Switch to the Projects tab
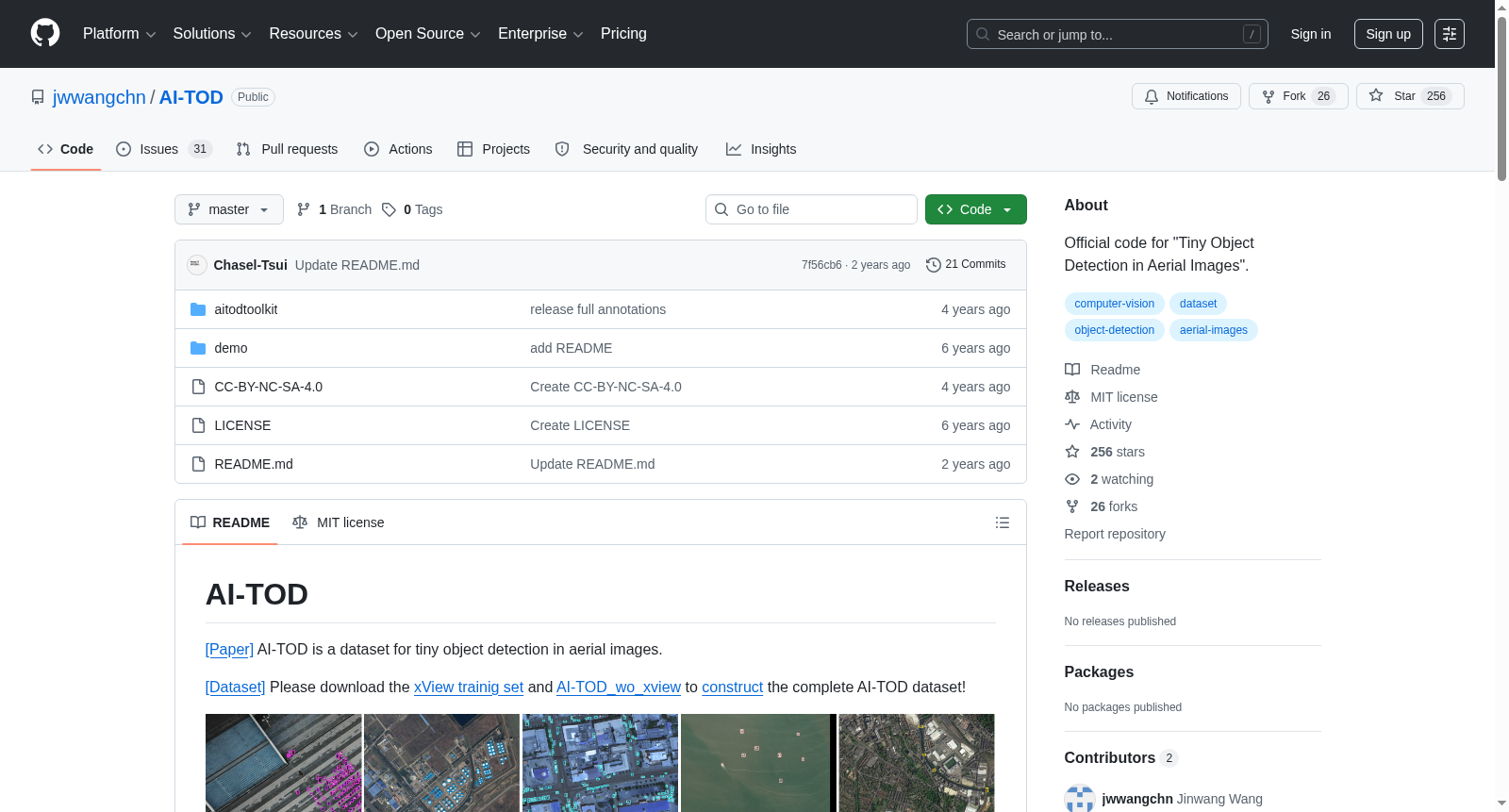The image size is (1509, 812). click(x=493, y=149)
